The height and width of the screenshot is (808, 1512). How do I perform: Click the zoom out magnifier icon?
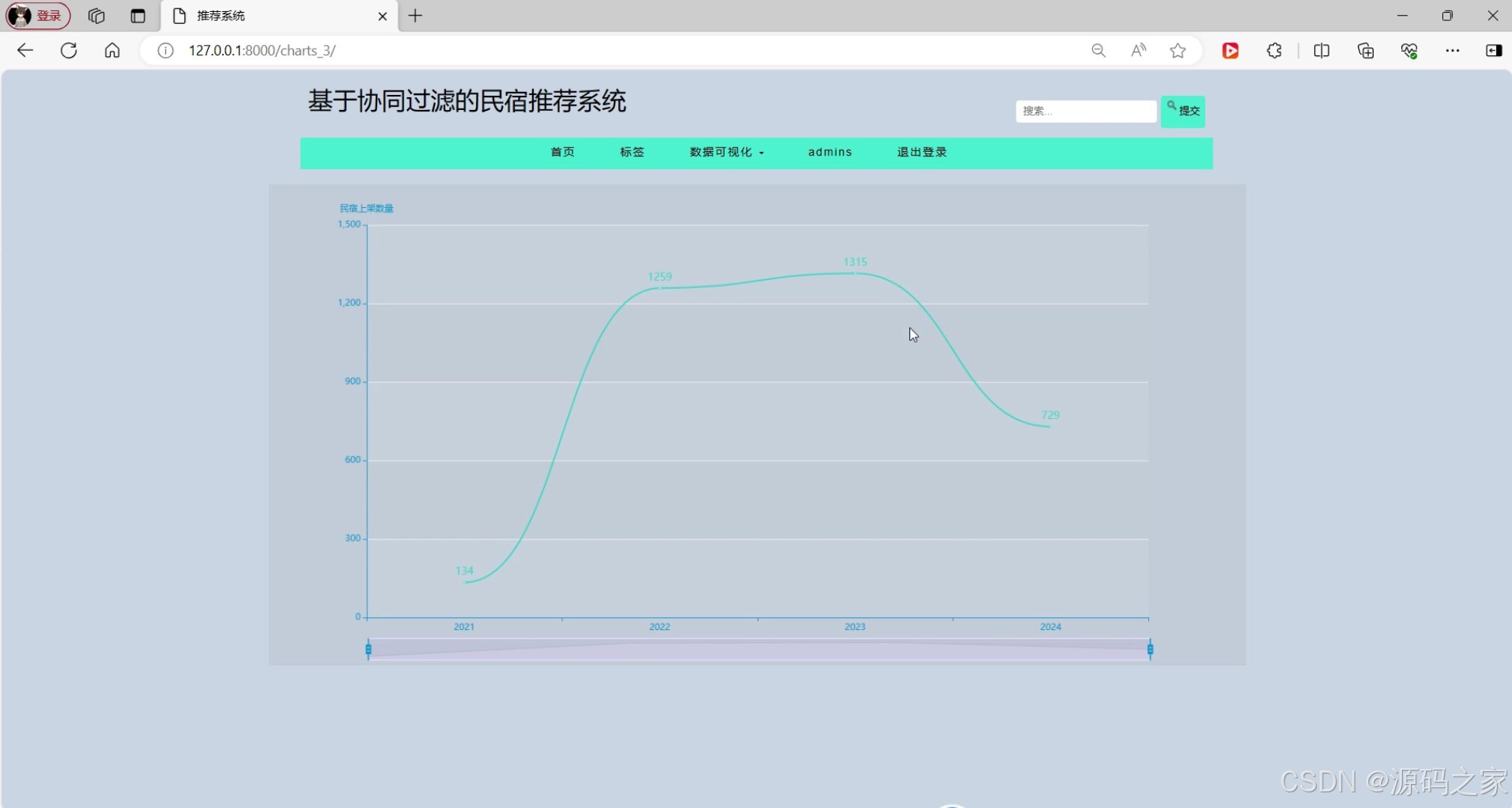[1098, 50]
